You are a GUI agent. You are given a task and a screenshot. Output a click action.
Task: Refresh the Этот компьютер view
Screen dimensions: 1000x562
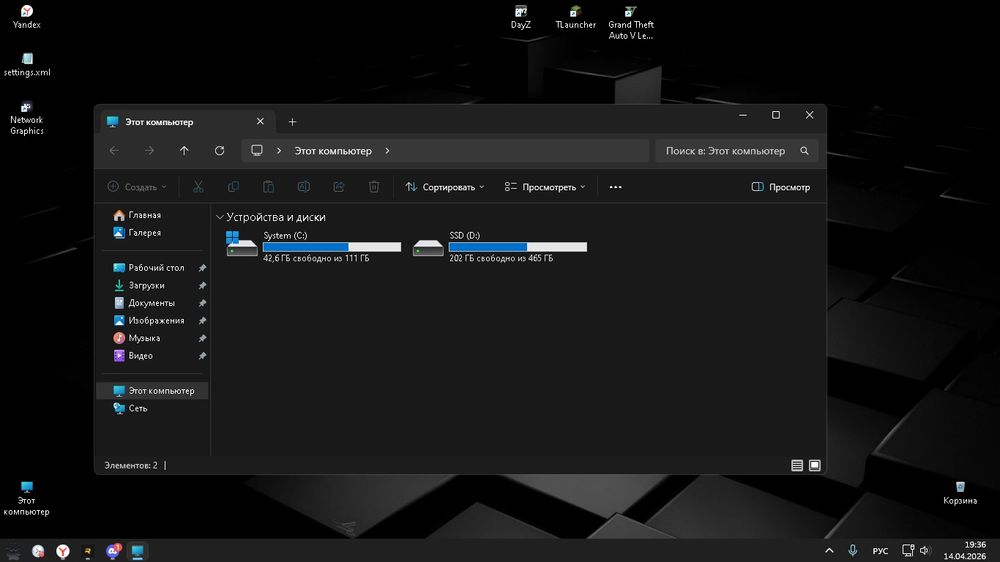[x=219, y=151]
